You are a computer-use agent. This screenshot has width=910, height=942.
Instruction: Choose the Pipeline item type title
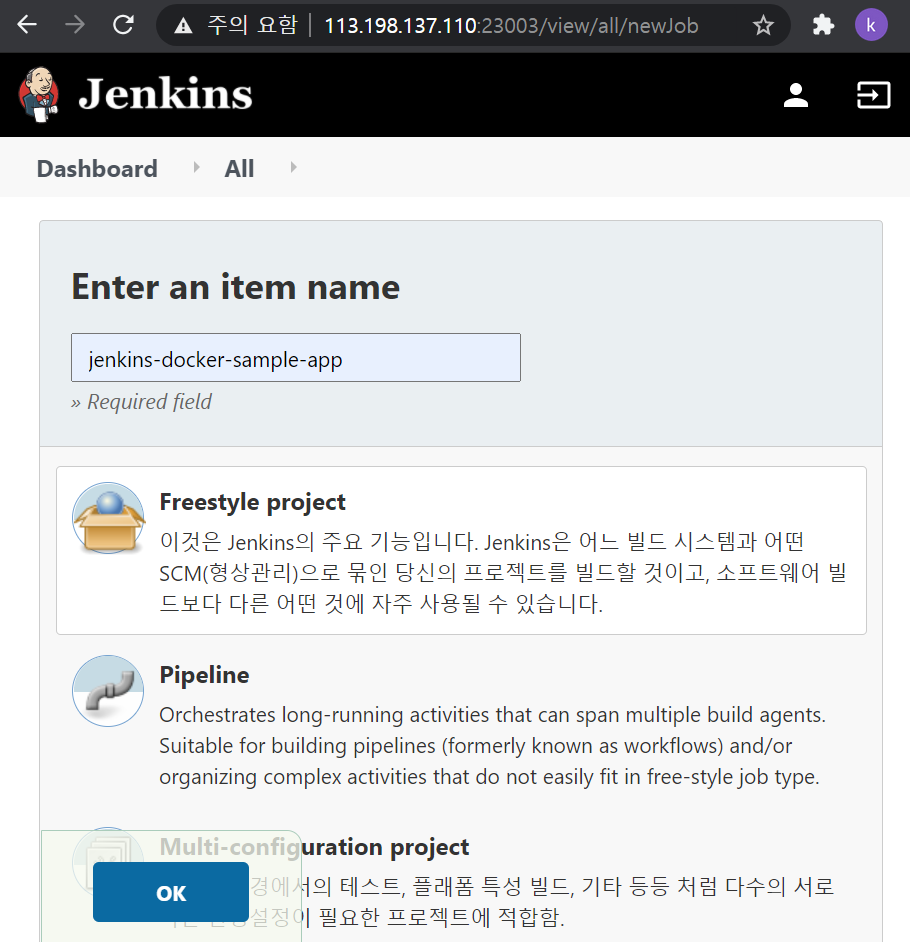coord(204,675)
